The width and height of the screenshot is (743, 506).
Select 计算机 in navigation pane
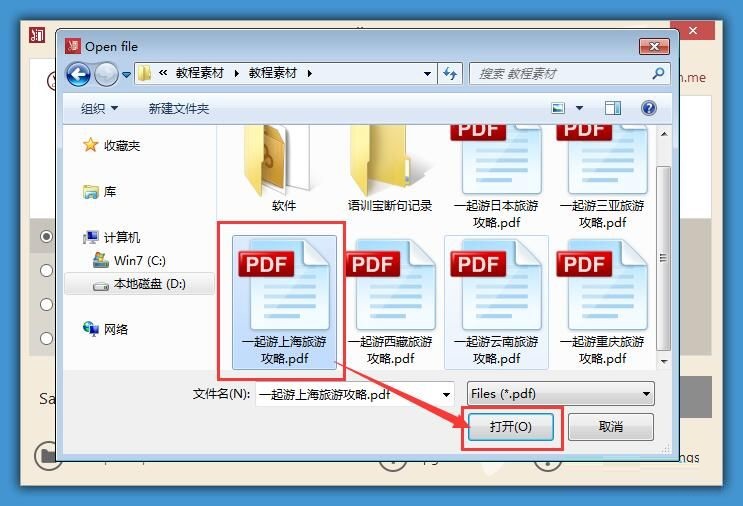pos(111,237)
